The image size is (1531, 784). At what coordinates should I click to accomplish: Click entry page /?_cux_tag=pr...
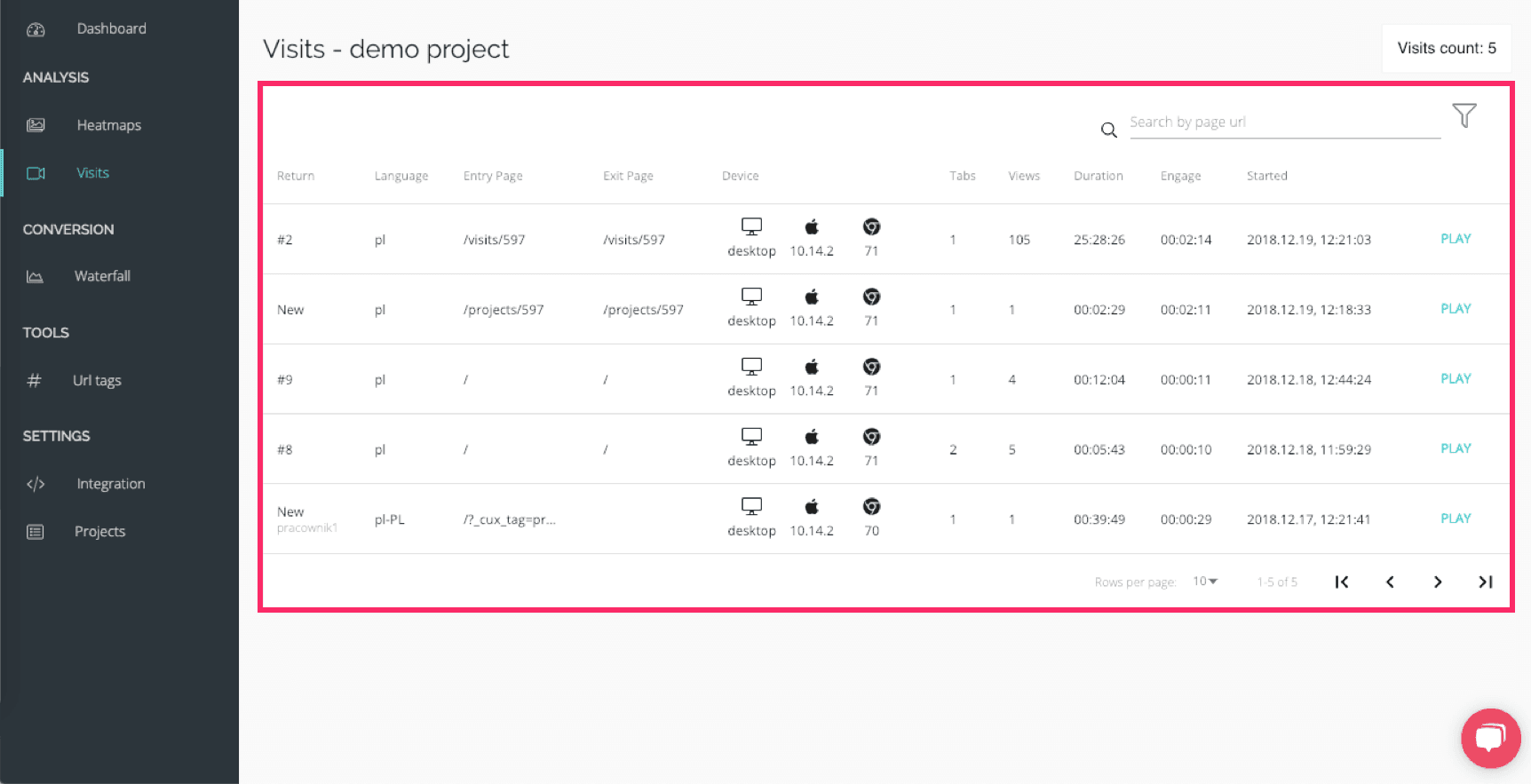tap(509, 519)
